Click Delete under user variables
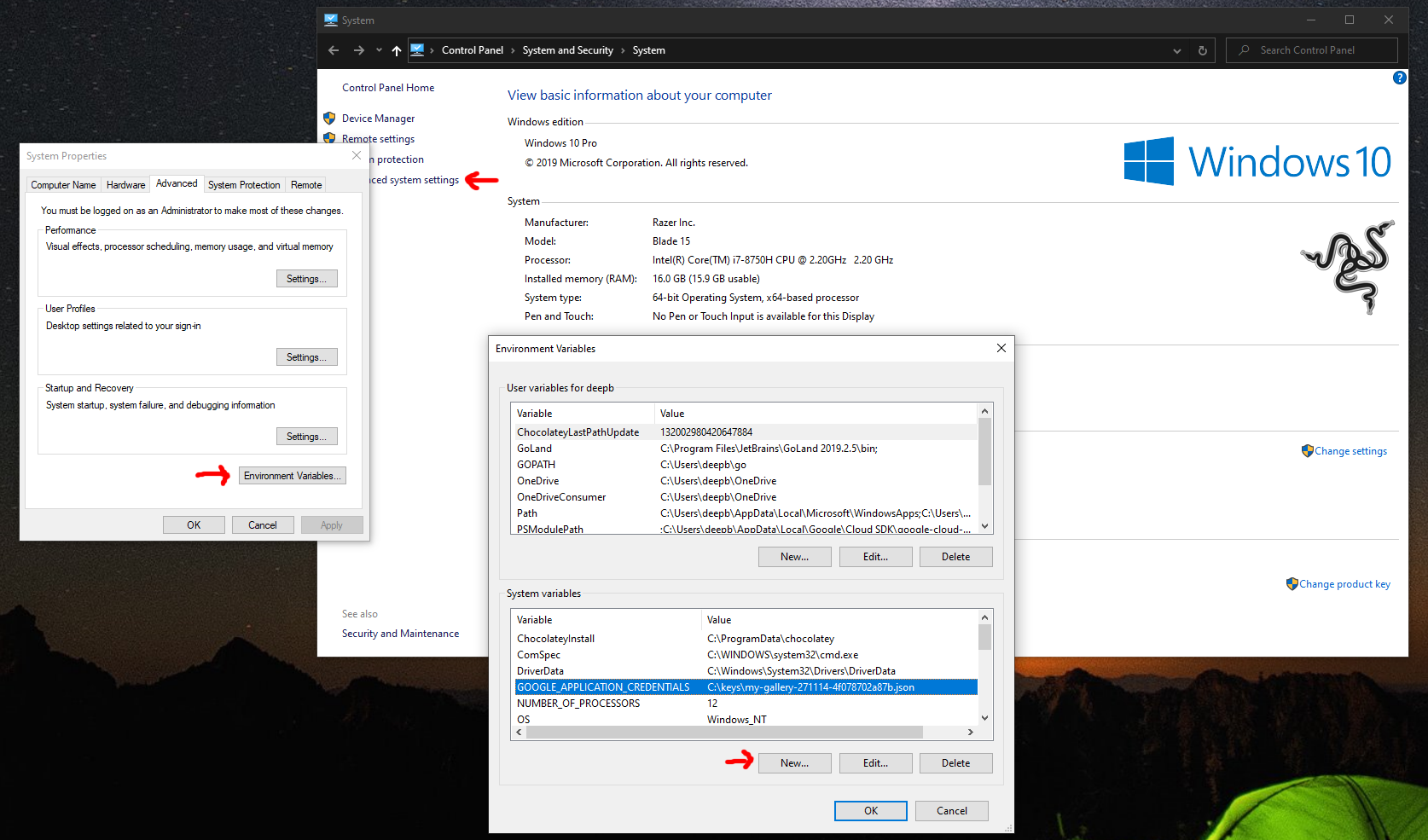The image size is (1428, 840). coord(955,557)
